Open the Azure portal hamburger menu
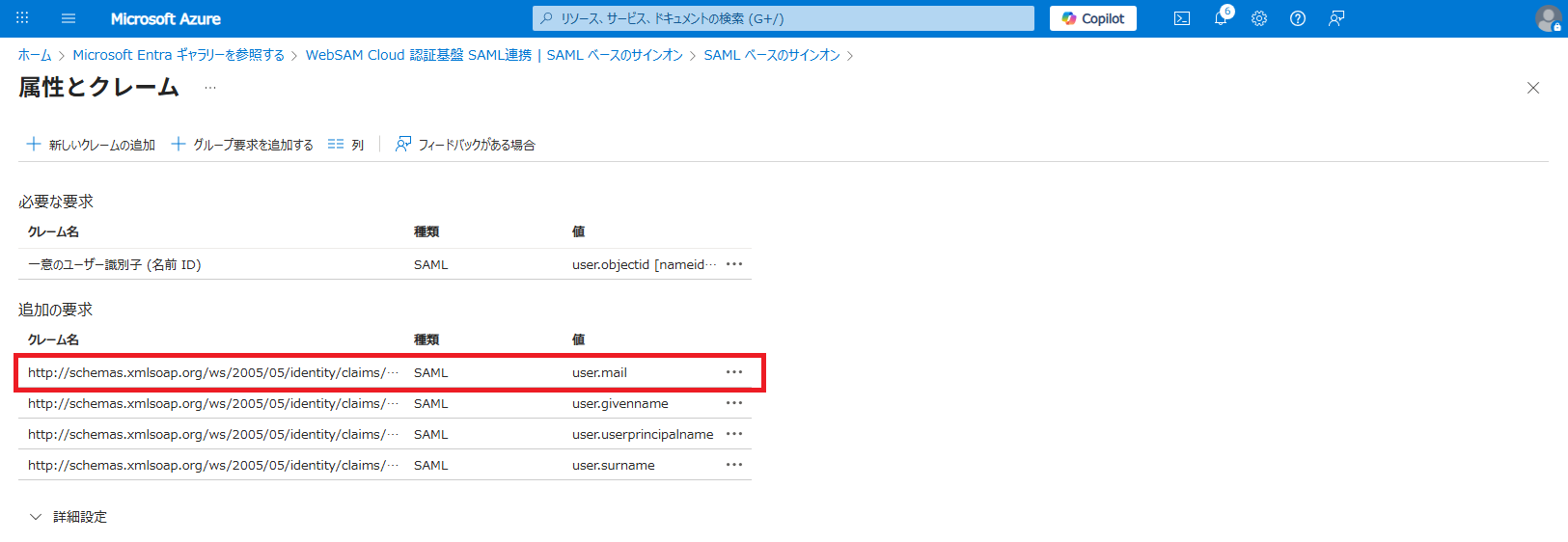1568x542 pixels. click(68, 18)
